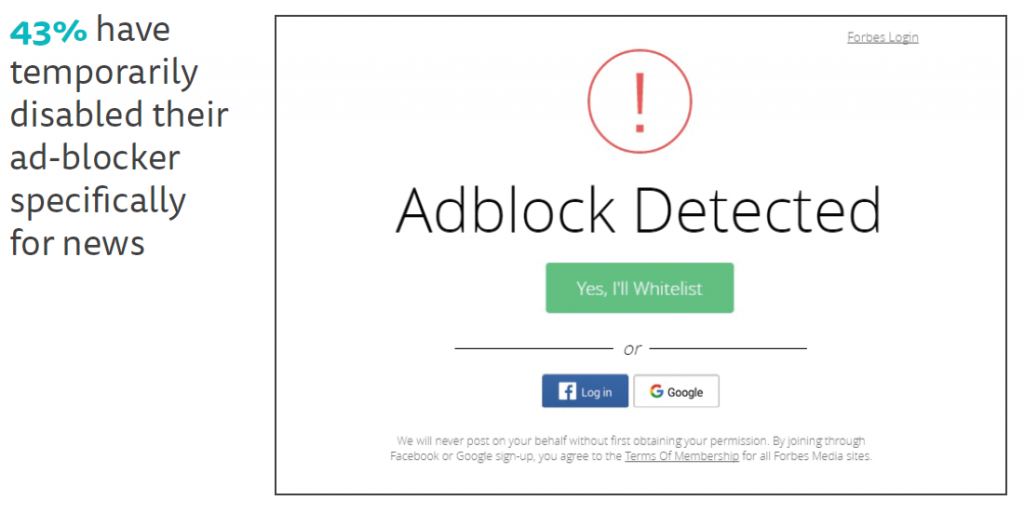
Task: Click the 'disabled their' caption line
Action: [119, 115]
